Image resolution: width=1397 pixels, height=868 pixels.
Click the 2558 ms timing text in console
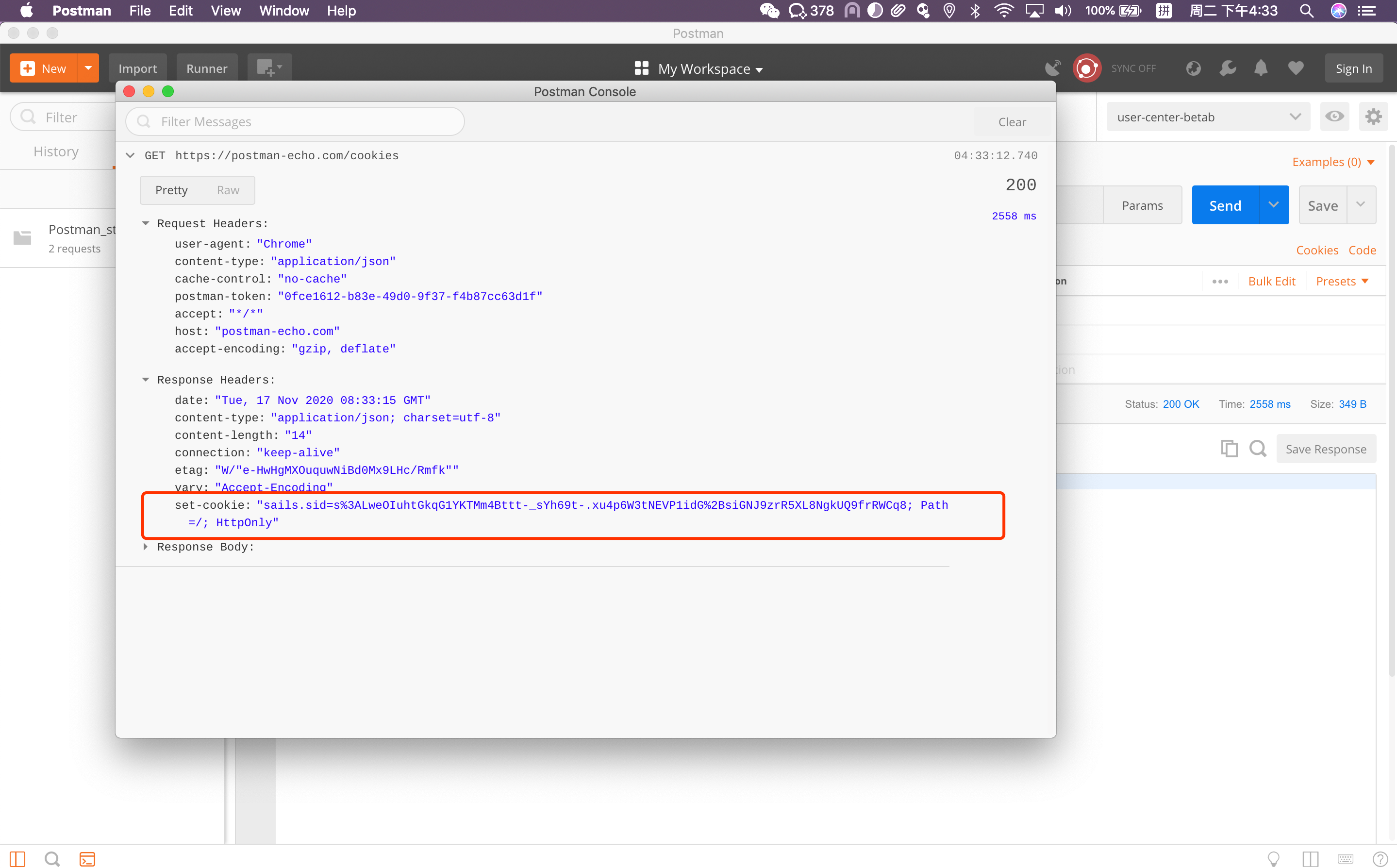(x=1014, y=216)
